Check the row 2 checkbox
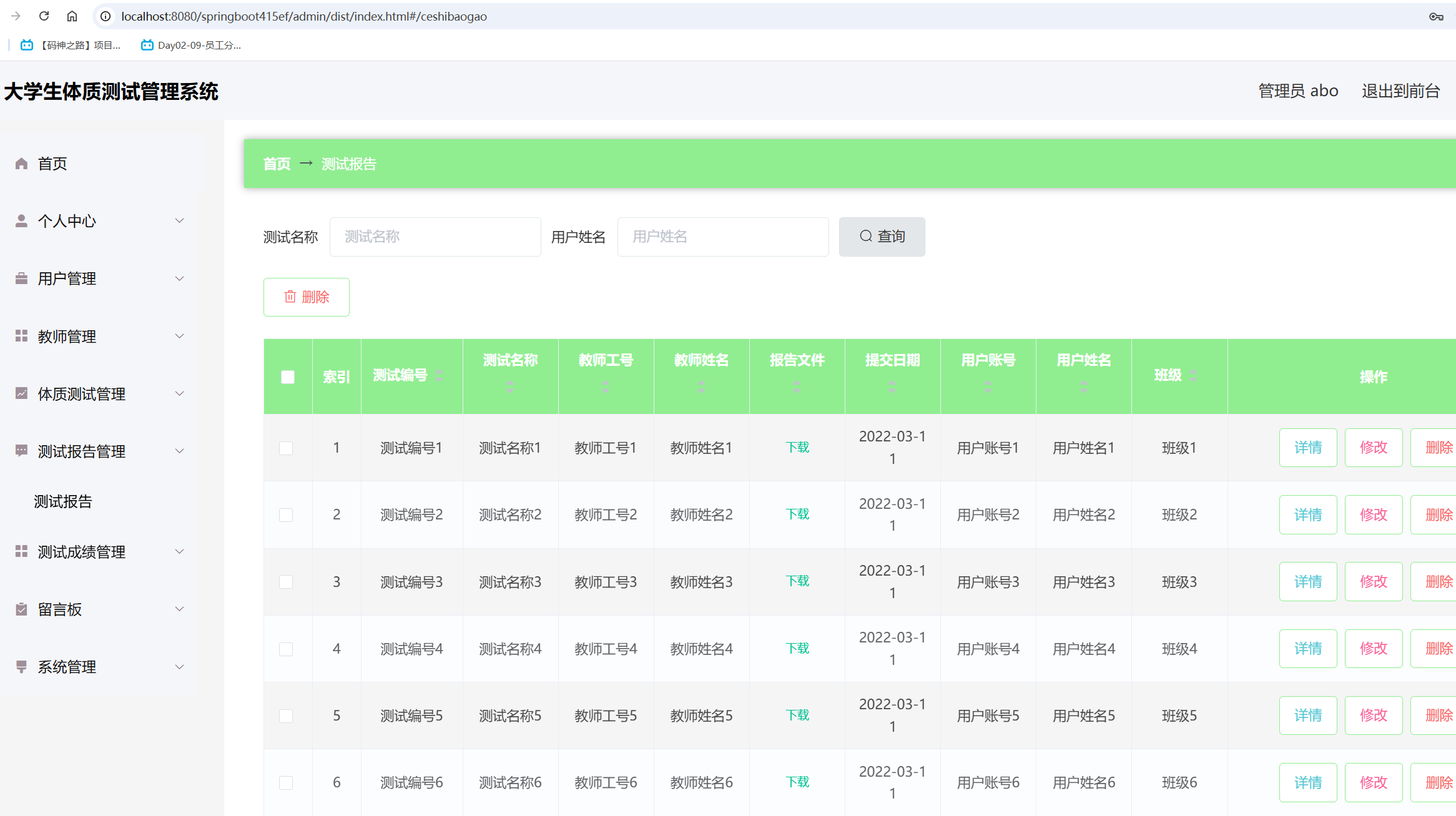The image size is (1456, 816). pyautogui.click(x=286, y=514)
